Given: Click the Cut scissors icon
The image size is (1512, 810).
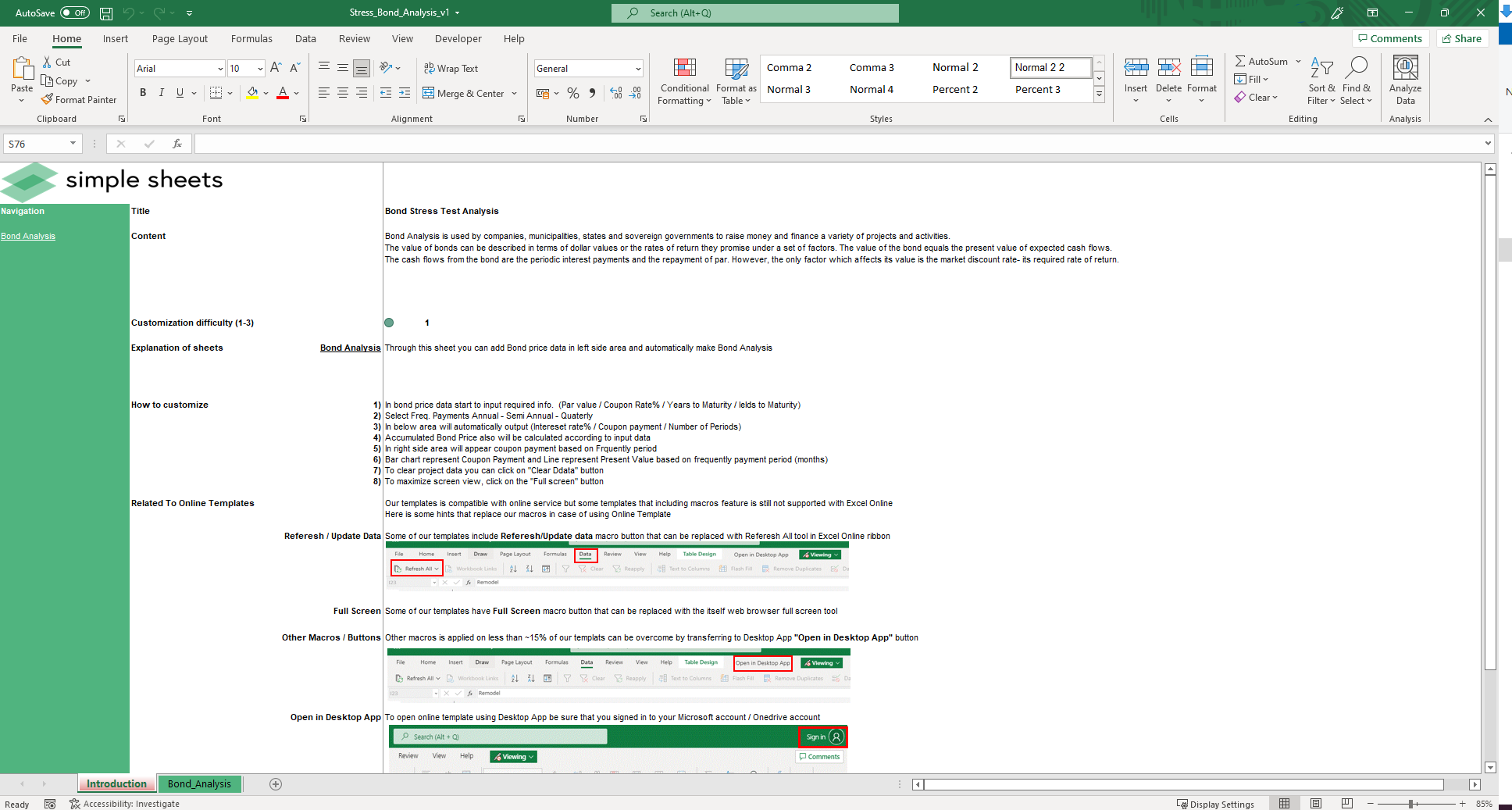Looking at the screenshot, I should (47, 62).
